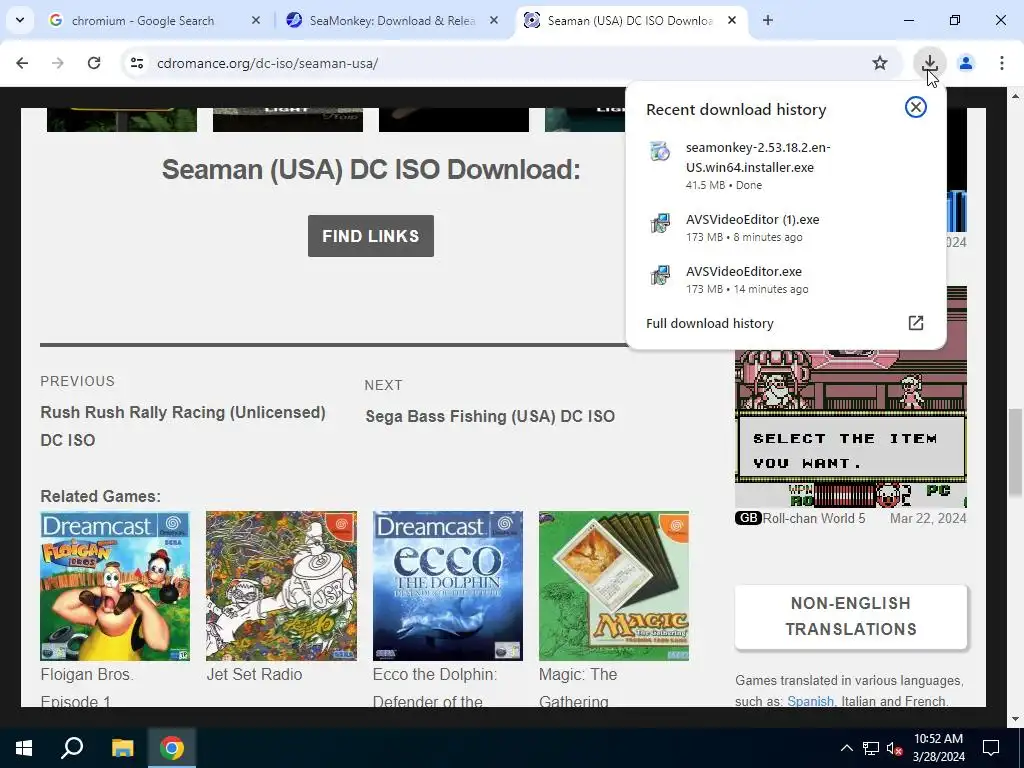Screen dimensions: 1024x768
Task: Open Floigan Bros. cover thumbnail
Action: click(x=115, y=586)
